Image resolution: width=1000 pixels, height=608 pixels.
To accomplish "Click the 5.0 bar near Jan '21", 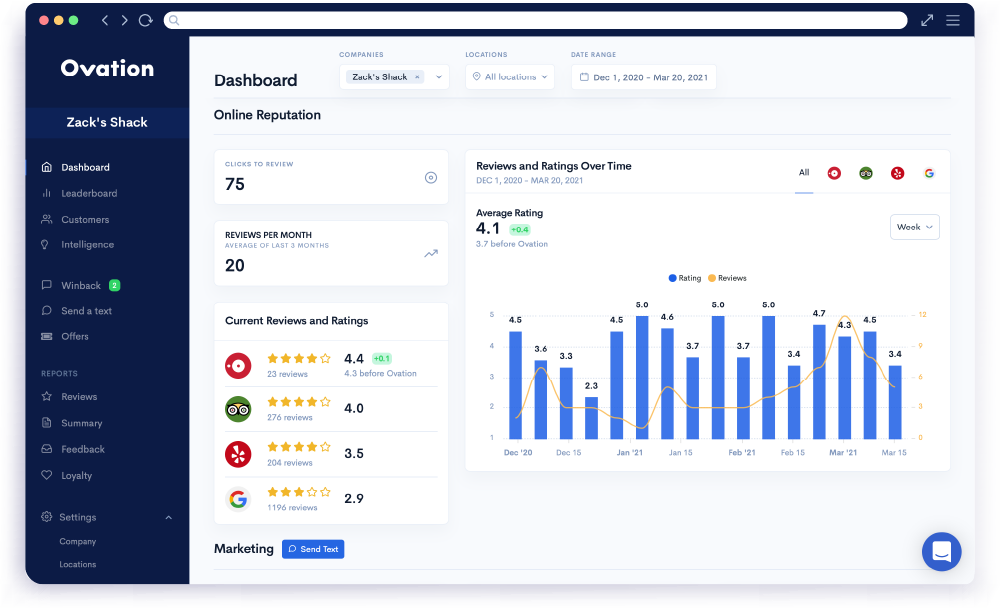I will pos(642,377).
